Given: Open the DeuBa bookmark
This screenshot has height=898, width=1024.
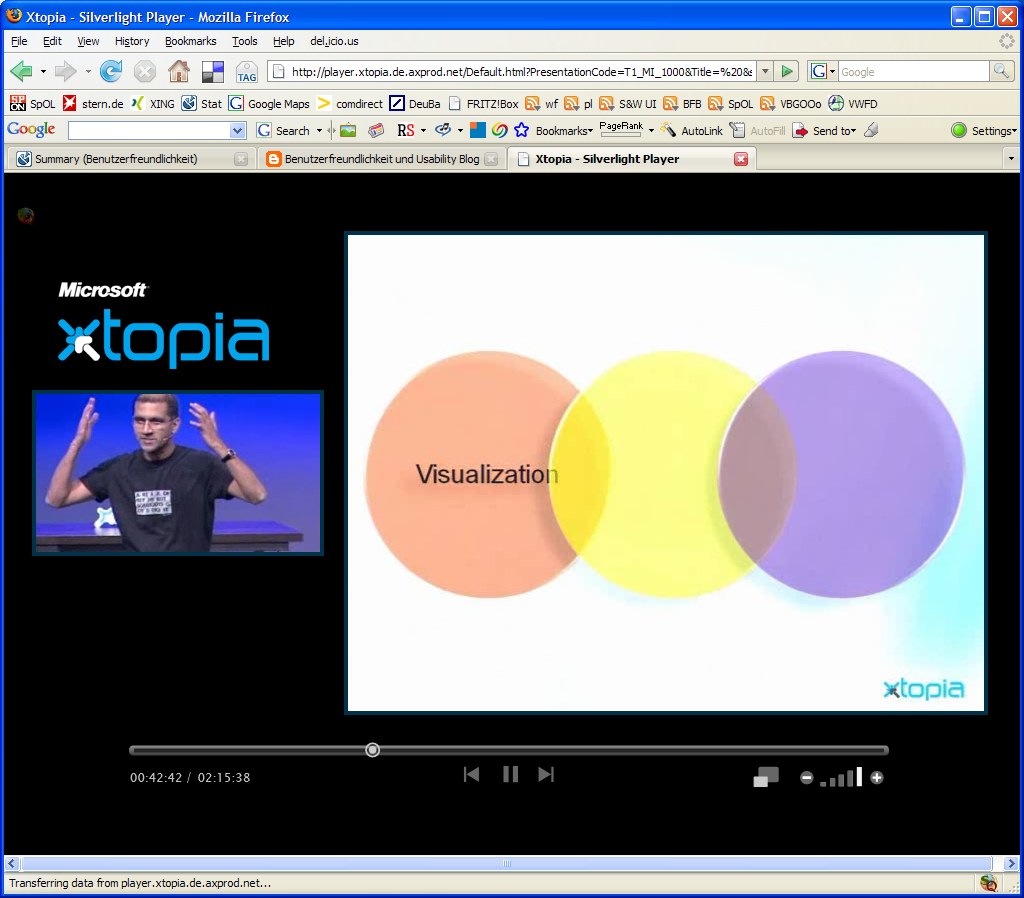Looking at the screenshot, I should coord(415,103).
